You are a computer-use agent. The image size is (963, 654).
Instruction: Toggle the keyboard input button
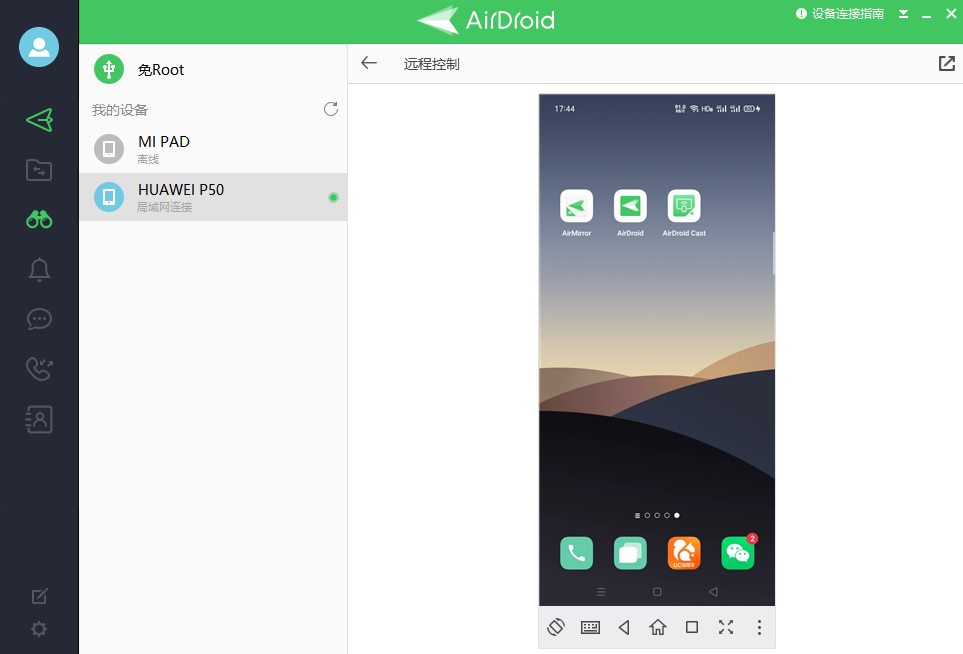coord(590,627)
